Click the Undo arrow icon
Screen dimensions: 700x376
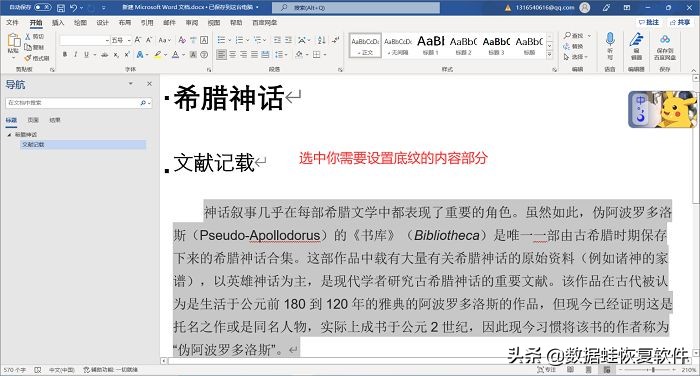74,8
